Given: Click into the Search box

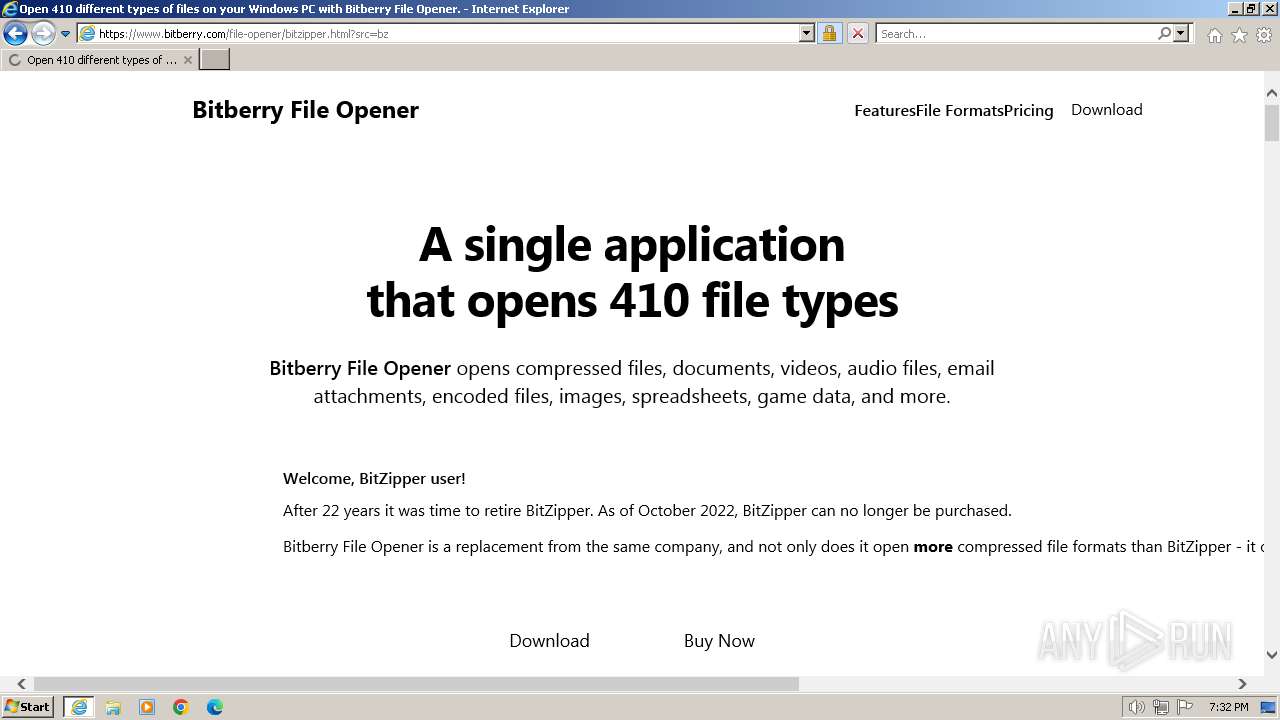Looking at the screenshot, I should click(x=1015, y=33).
